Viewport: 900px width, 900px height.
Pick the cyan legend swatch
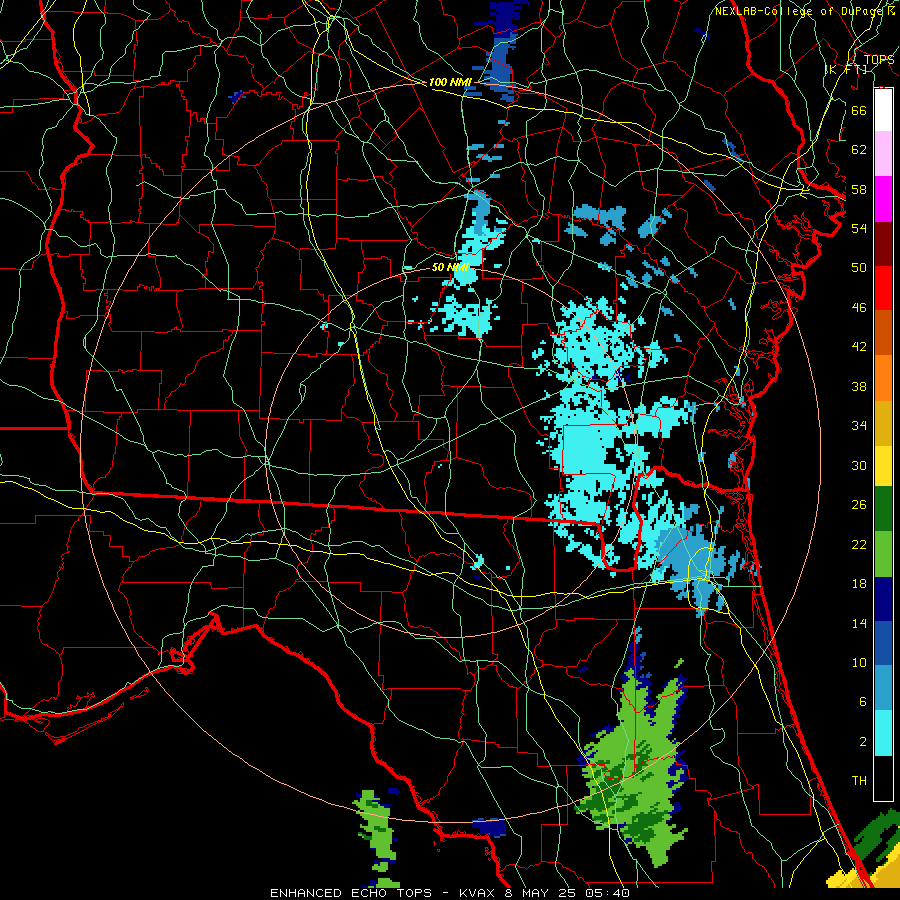pos(883,733)
